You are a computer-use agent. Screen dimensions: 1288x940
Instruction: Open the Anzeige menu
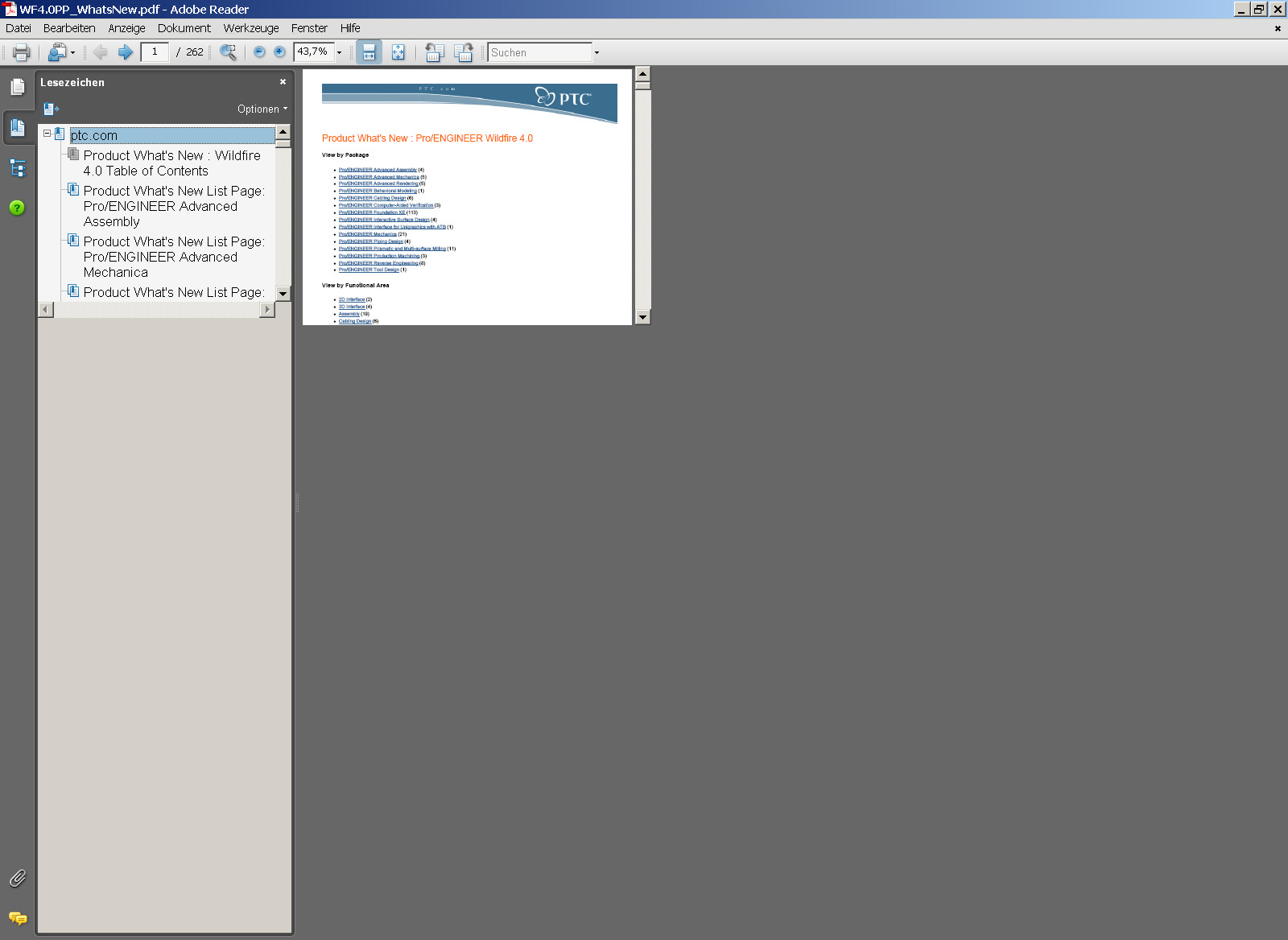pyautogui.click(x=126, y=28)
